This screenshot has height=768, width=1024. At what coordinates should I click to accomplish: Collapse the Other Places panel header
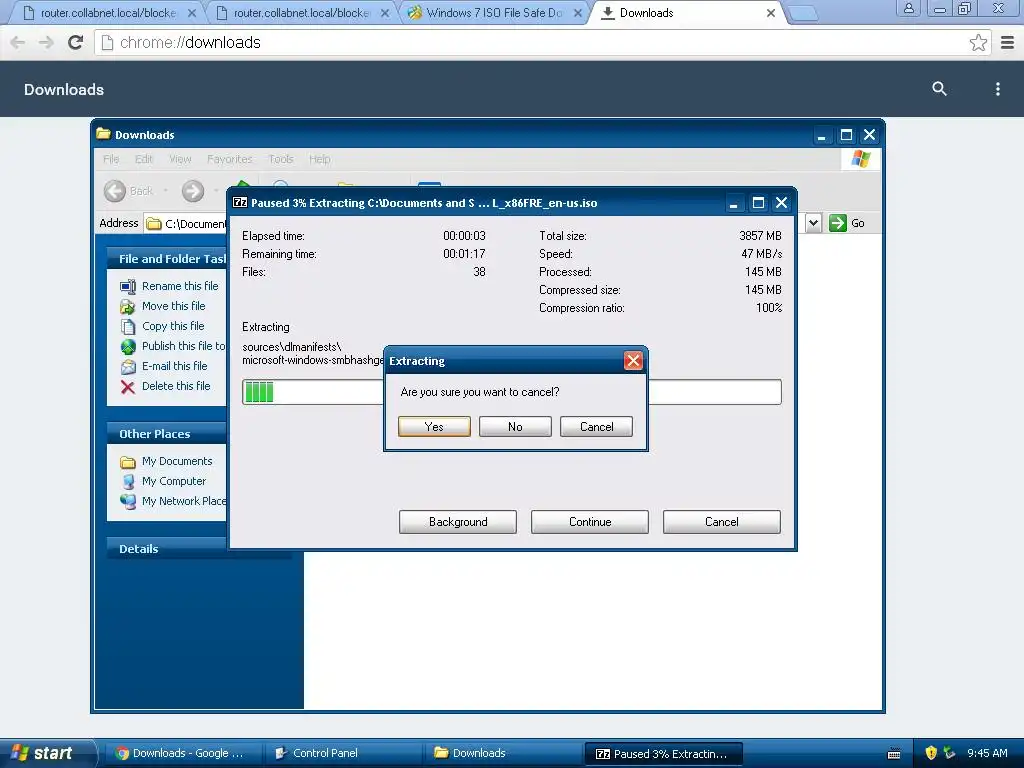pyautogui.click(x=167, y=434)
